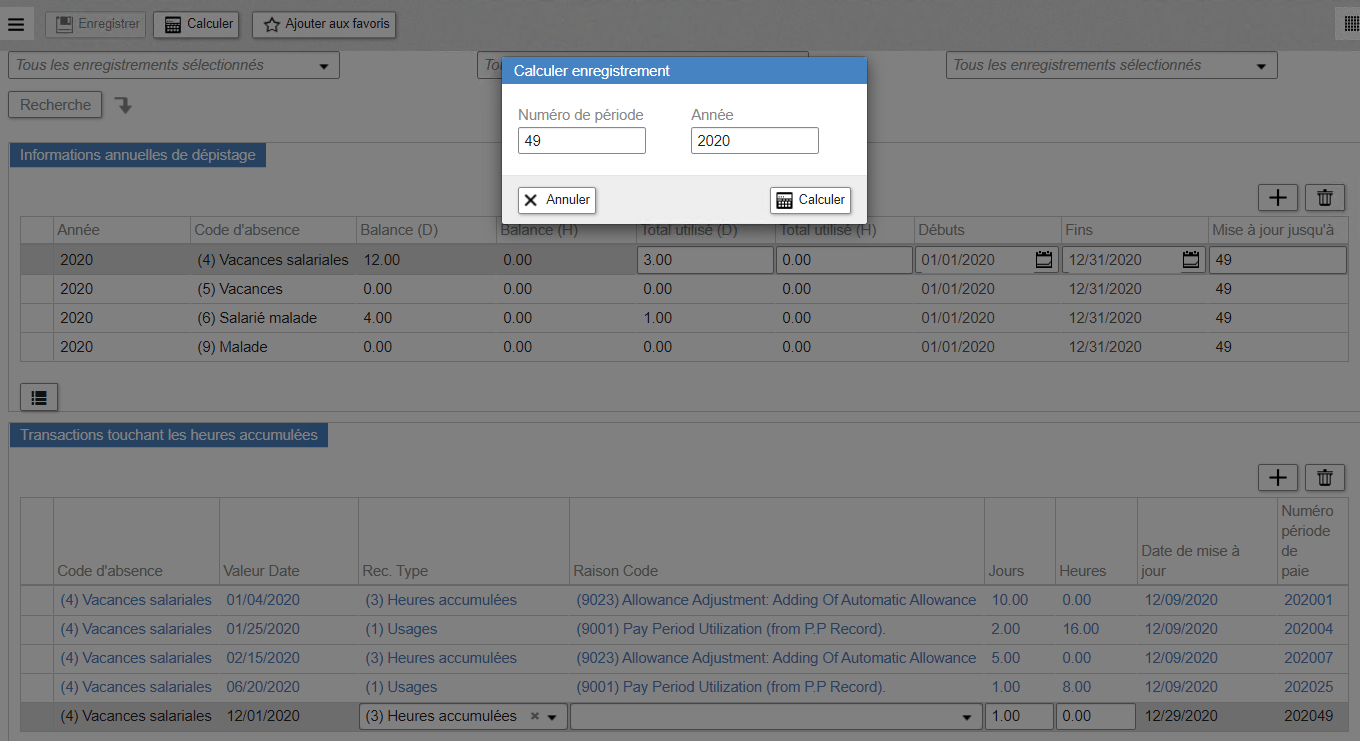Add a new accumulated hours transaction
1360x741 pixels.
coord(1277,478)
